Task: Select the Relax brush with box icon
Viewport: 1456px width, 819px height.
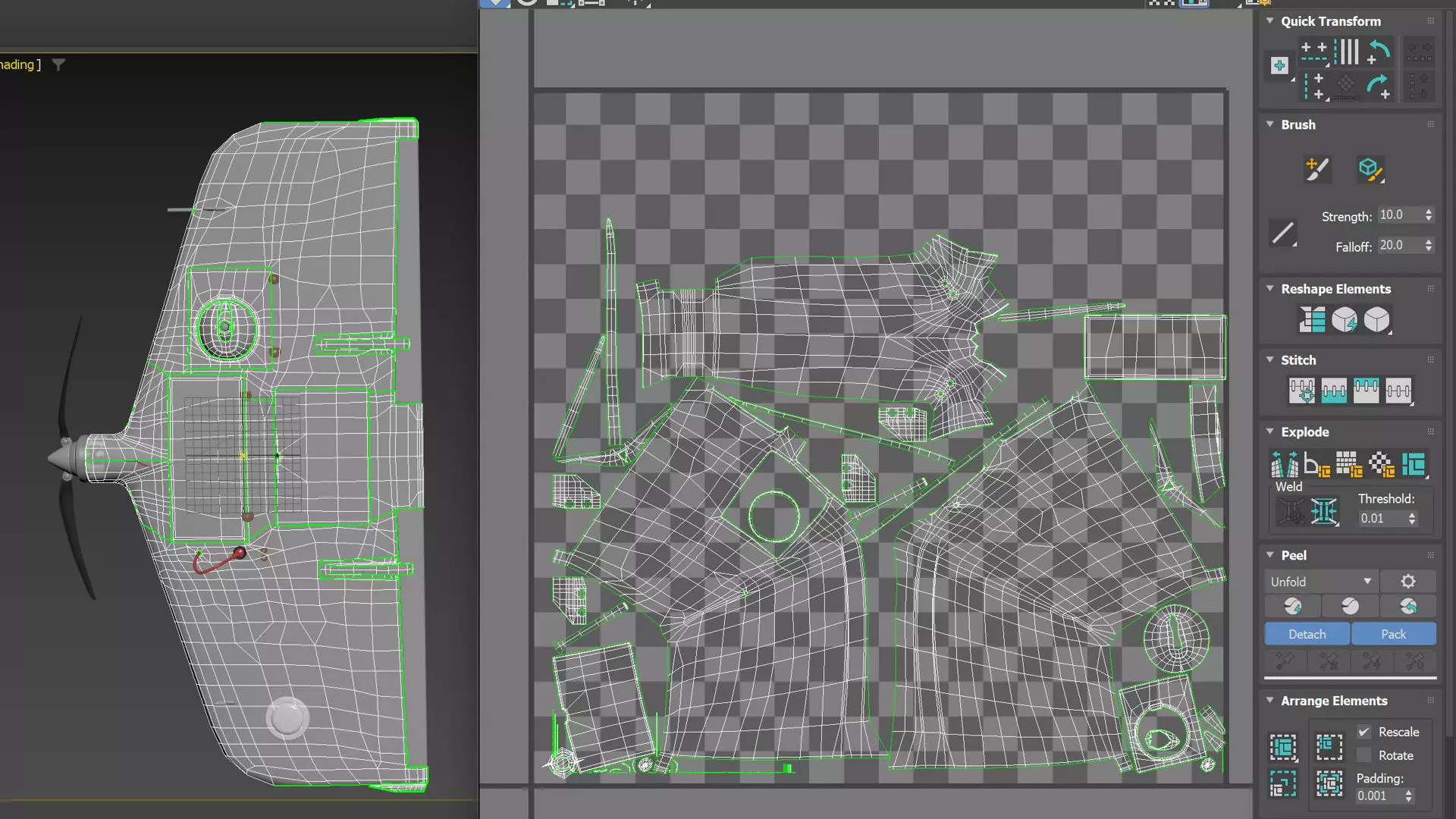Action: click(x=1370, y=169)
